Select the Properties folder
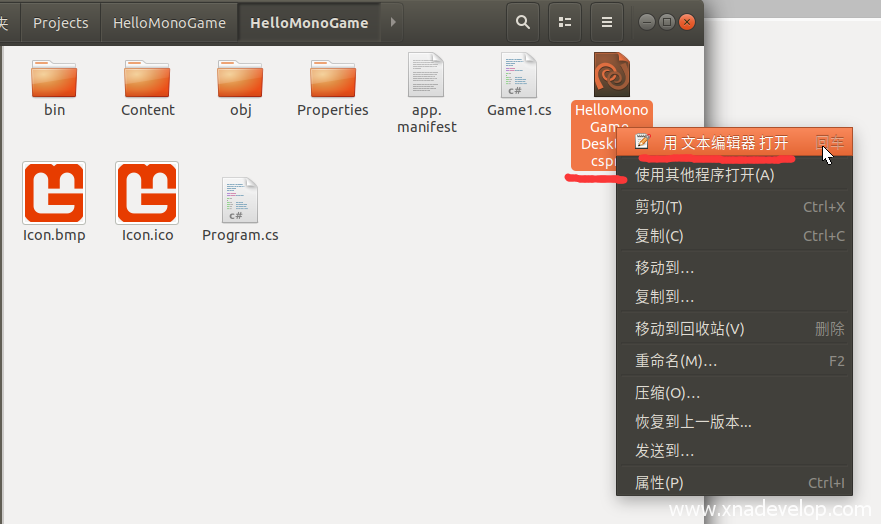 click(333, 78)
